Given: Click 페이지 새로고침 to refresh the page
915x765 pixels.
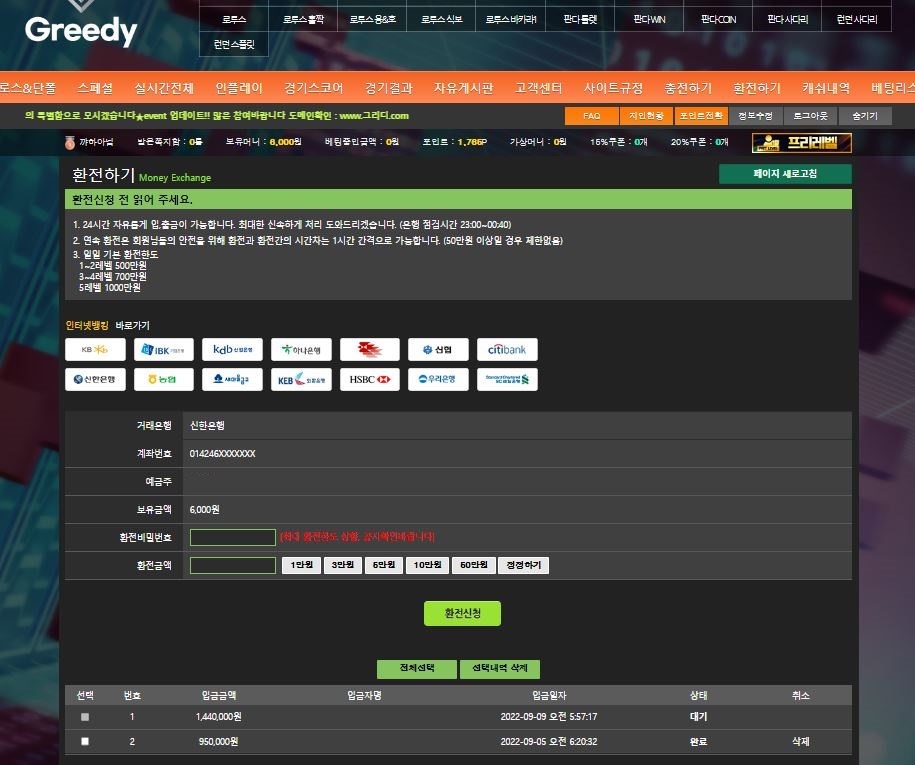Looking at the screenshot, I should (785, 174).
